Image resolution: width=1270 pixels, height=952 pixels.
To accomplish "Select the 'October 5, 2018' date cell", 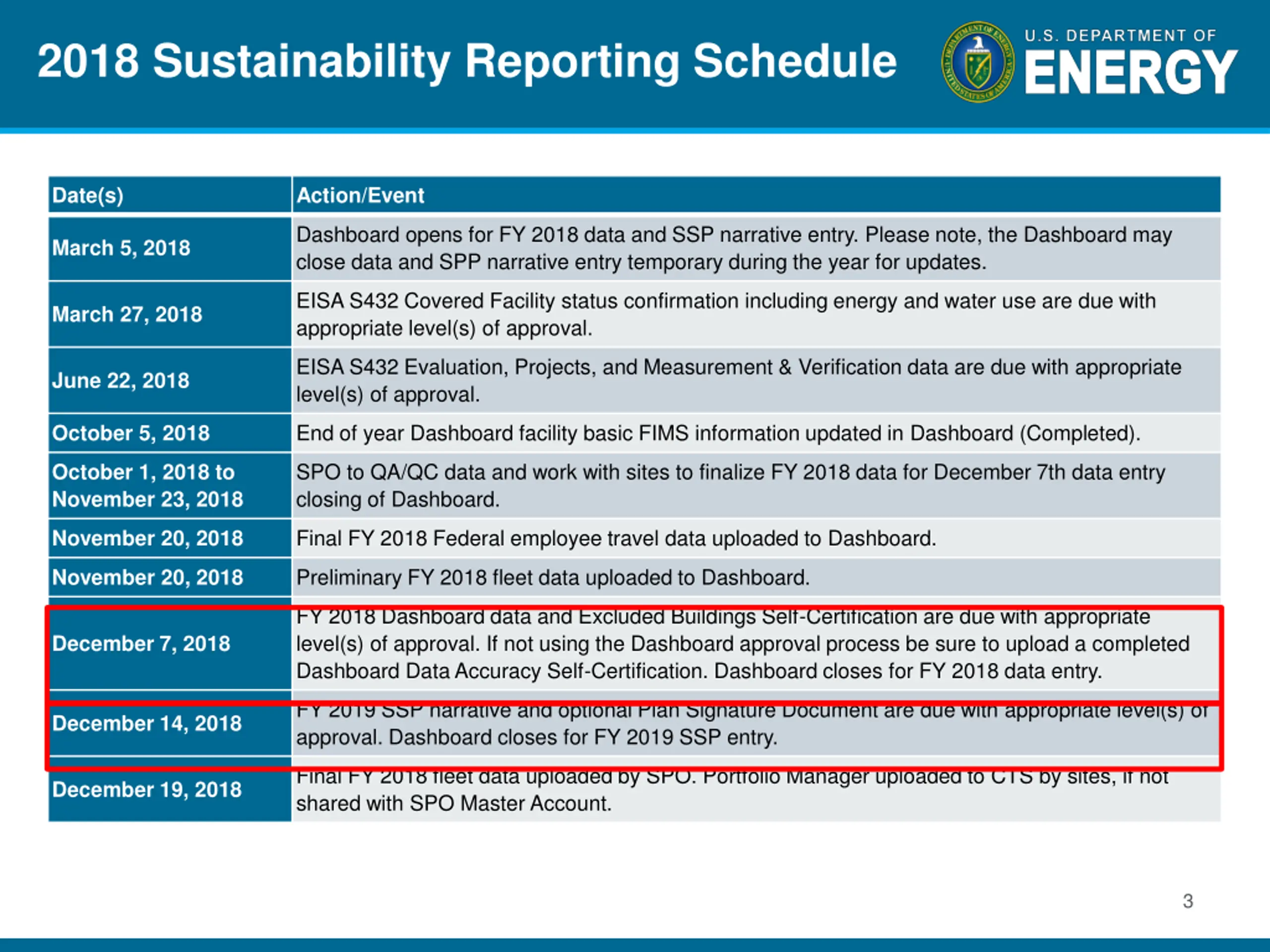I will click(170, 433).
